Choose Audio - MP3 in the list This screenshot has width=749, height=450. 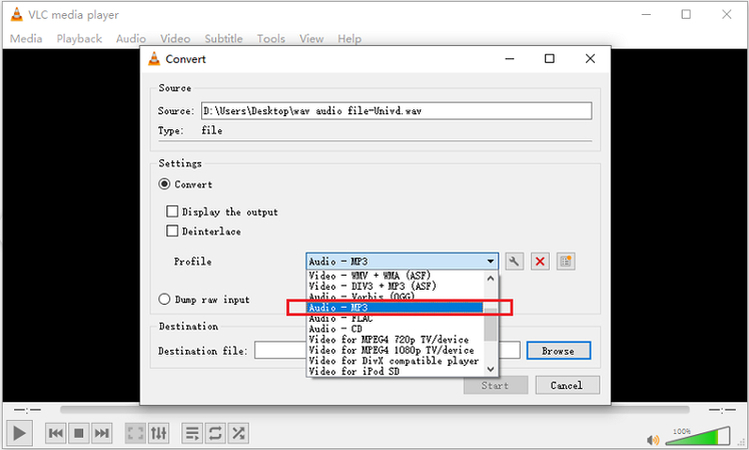tap(395, 308)
